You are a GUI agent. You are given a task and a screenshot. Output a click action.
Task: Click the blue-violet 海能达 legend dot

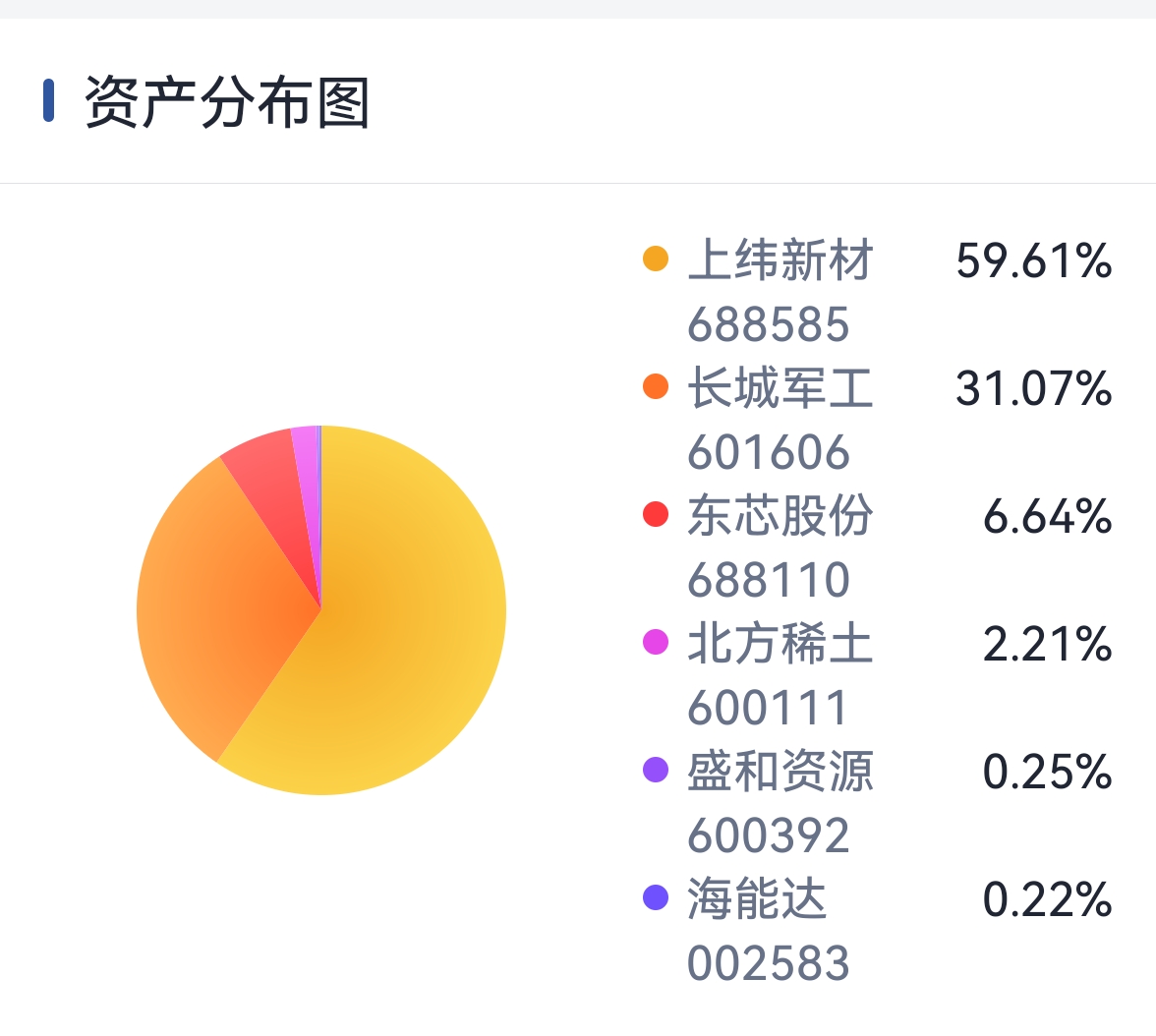point(656,897)
